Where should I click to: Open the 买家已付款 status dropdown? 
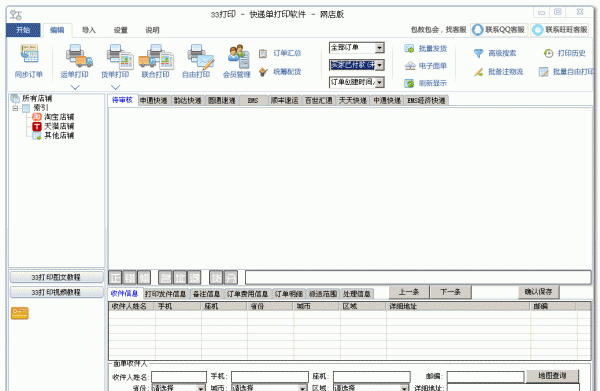[x=379, y=65]
